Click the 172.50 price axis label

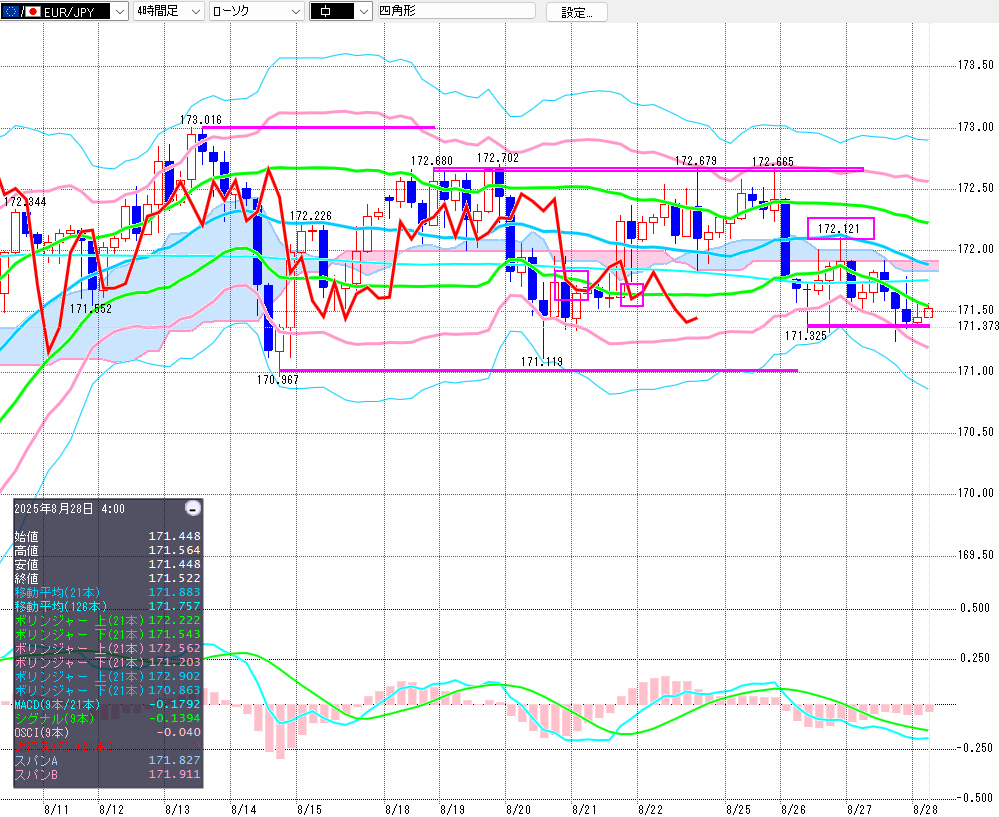pyautogui.click(x=975, y=188)
